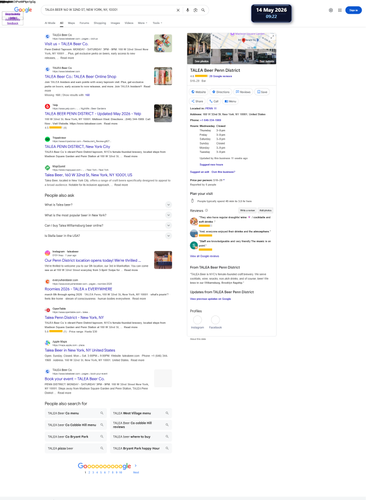Click 'Write a review' button
This screenshot has width=370, height=500.
(247, 210)
